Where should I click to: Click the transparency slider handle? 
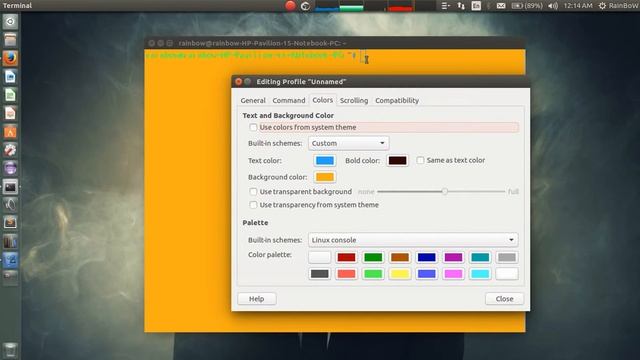445,191
